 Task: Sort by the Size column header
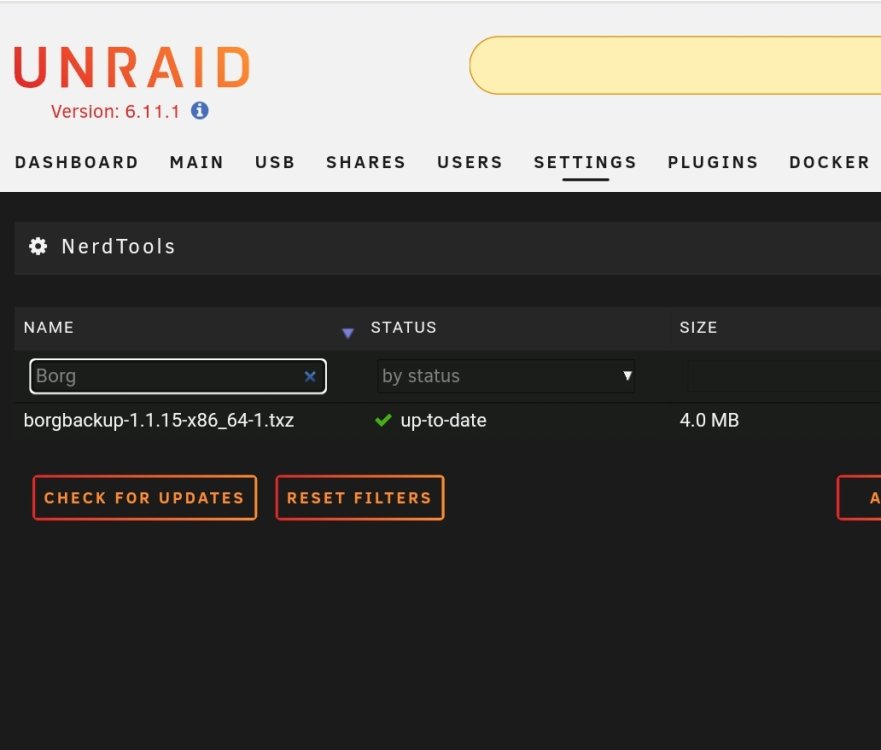click(698, 328)
